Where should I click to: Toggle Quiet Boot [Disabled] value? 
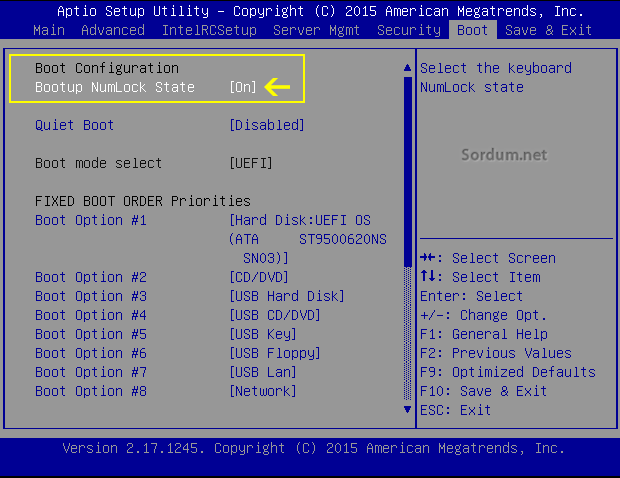coord(267,125)
